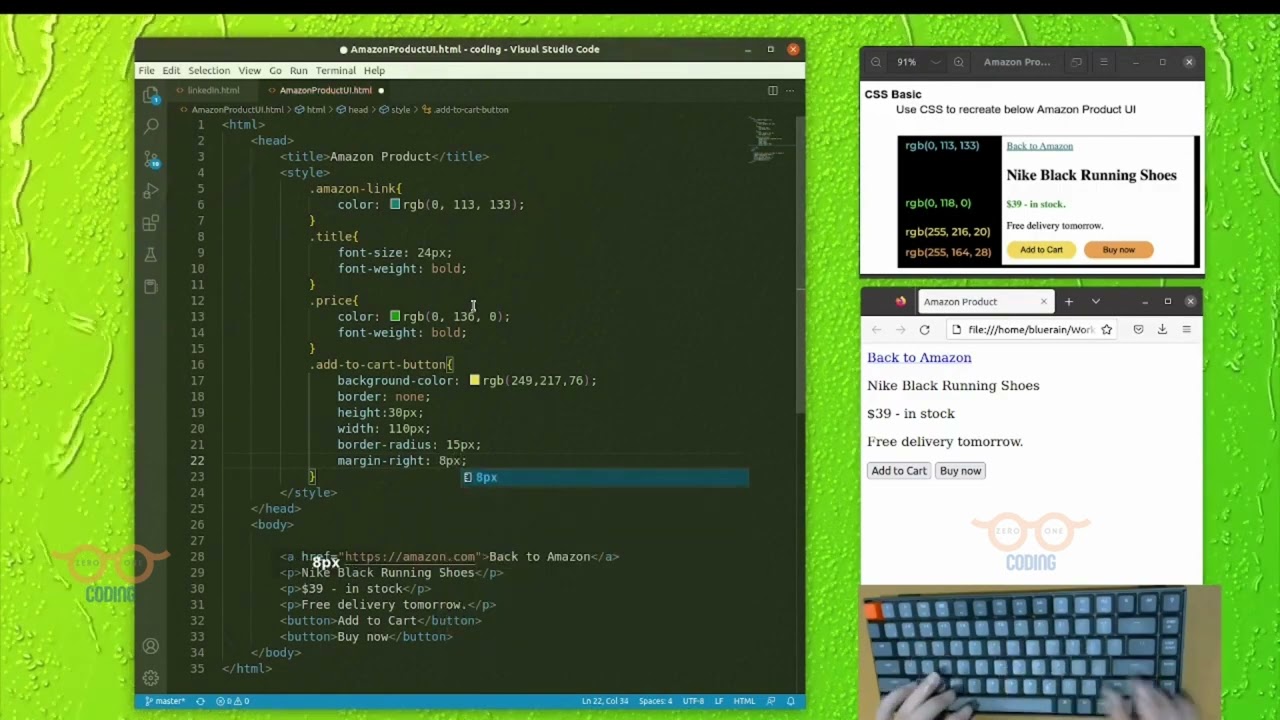Zoom out in the document viewer
The width and height of the screenshot is (1280, 720).
point(875,62)
